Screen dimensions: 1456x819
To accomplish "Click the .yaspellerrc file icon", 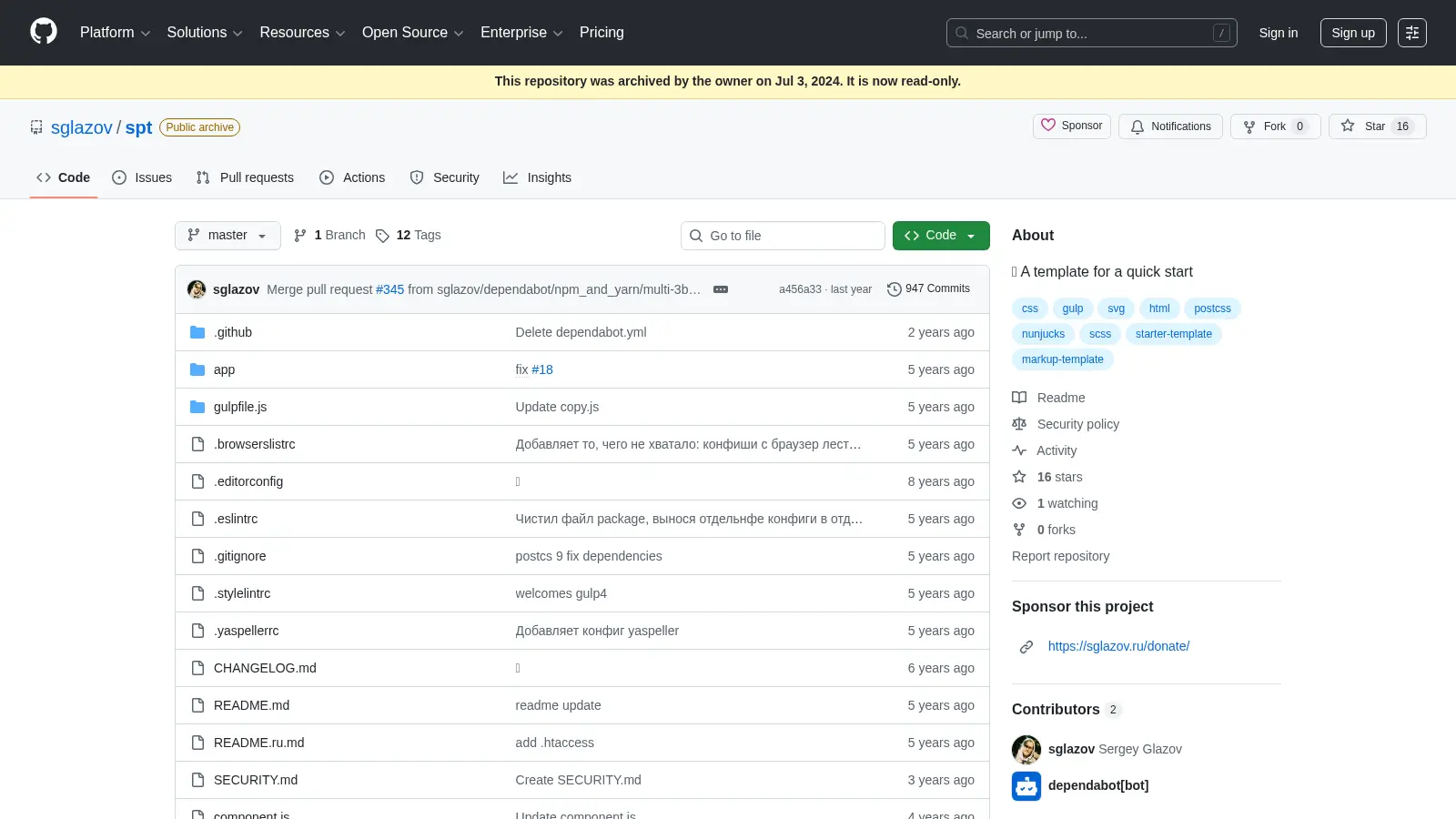I will coord(197,631).
